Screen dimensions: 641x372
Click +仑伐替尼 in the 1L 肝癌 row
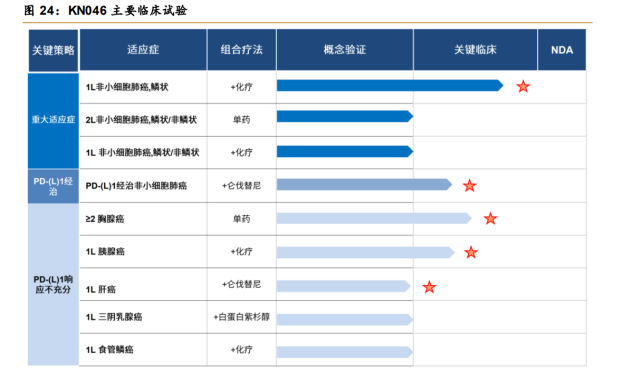coord(242,284)
